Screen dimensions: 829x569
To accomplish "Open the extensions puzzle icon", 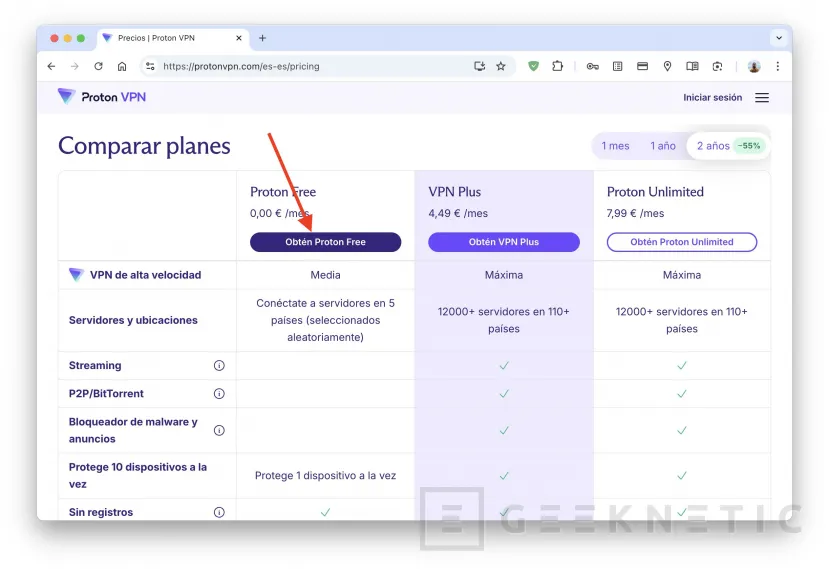I will pyautogui.click(x=557, y=66).
